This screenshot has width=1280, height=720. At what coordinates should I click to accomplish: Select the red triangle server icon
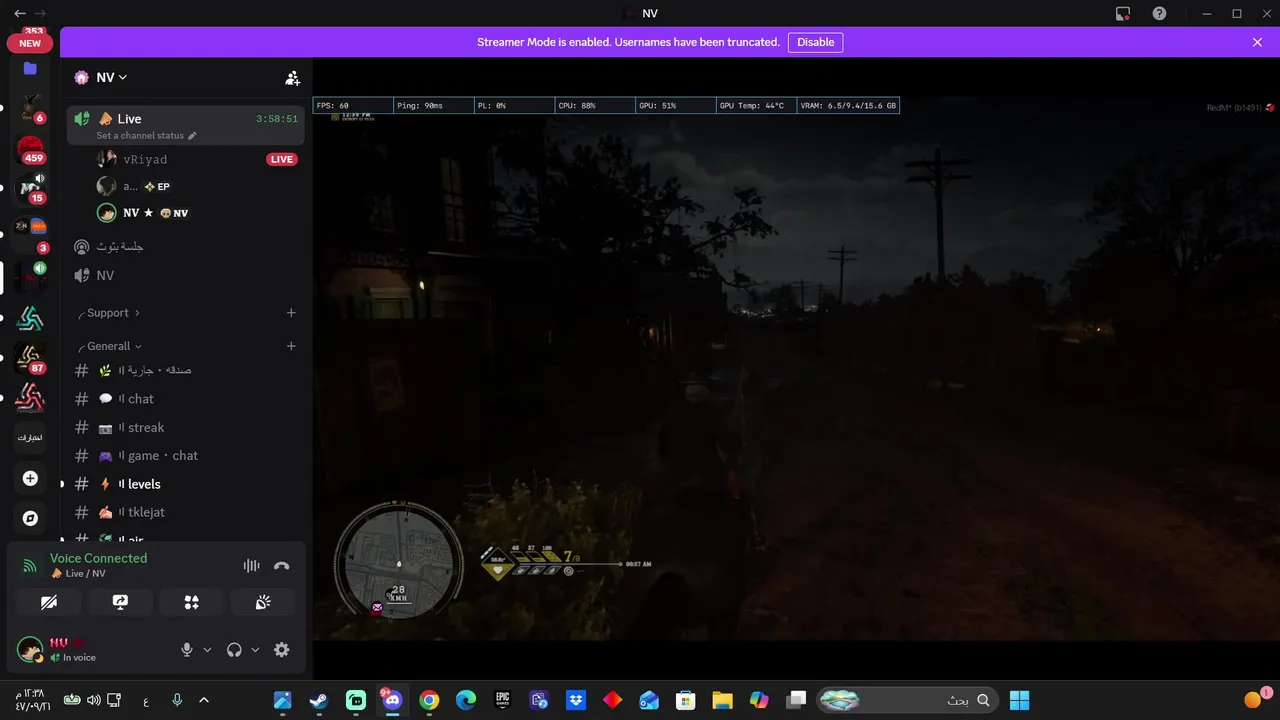(x=30, y=398)
